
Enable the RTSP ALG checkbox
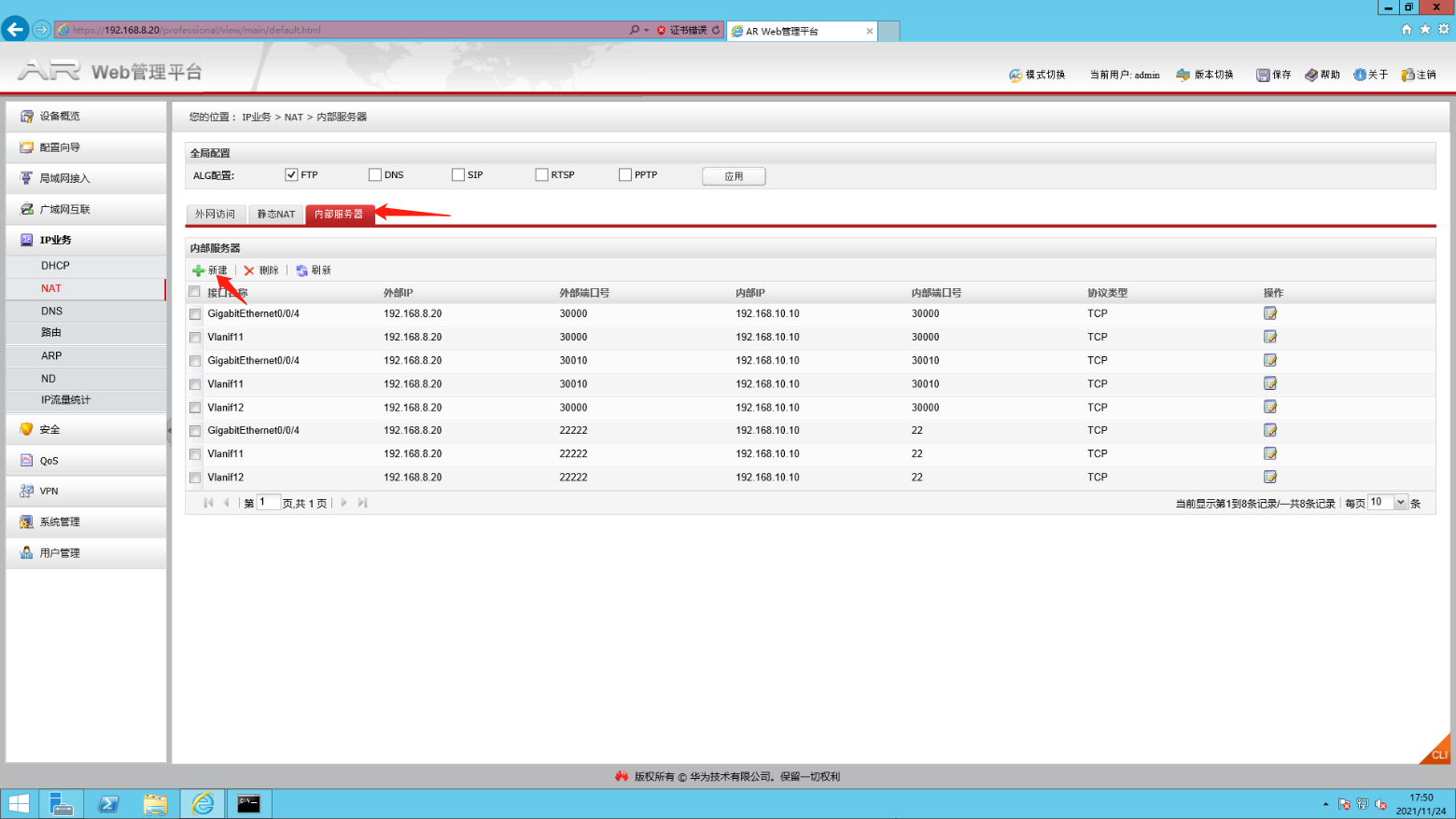tap(541, 174)
